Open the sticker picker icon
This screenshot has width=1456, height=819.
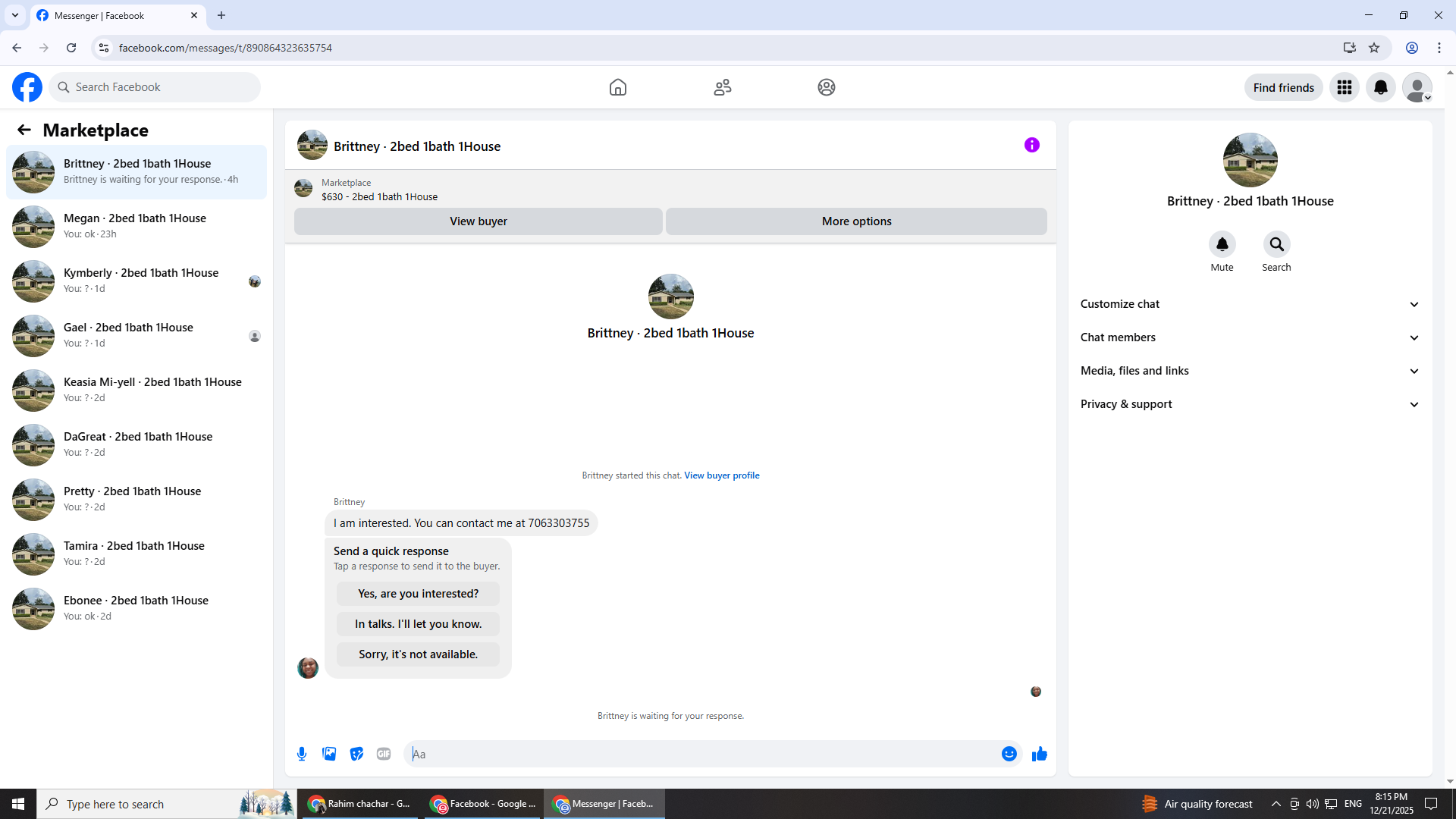(x=356, y=754)
